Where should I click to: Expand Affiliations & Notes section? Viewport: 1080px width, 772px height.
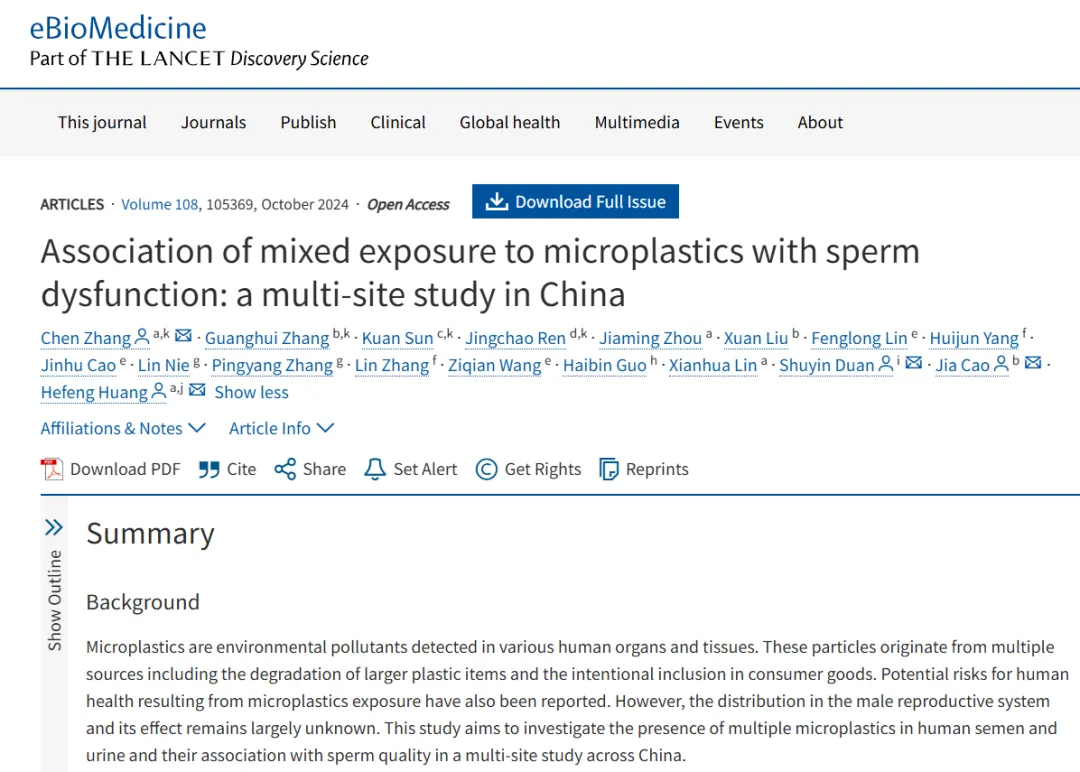[x=123, y=428]
